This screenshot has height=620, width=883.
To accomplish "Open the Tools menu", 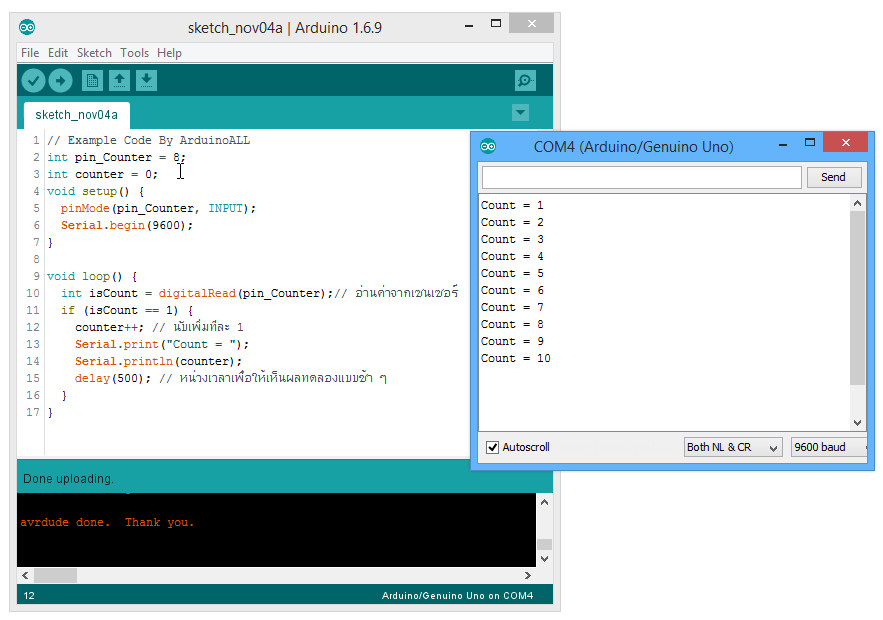I will [134, 53].
